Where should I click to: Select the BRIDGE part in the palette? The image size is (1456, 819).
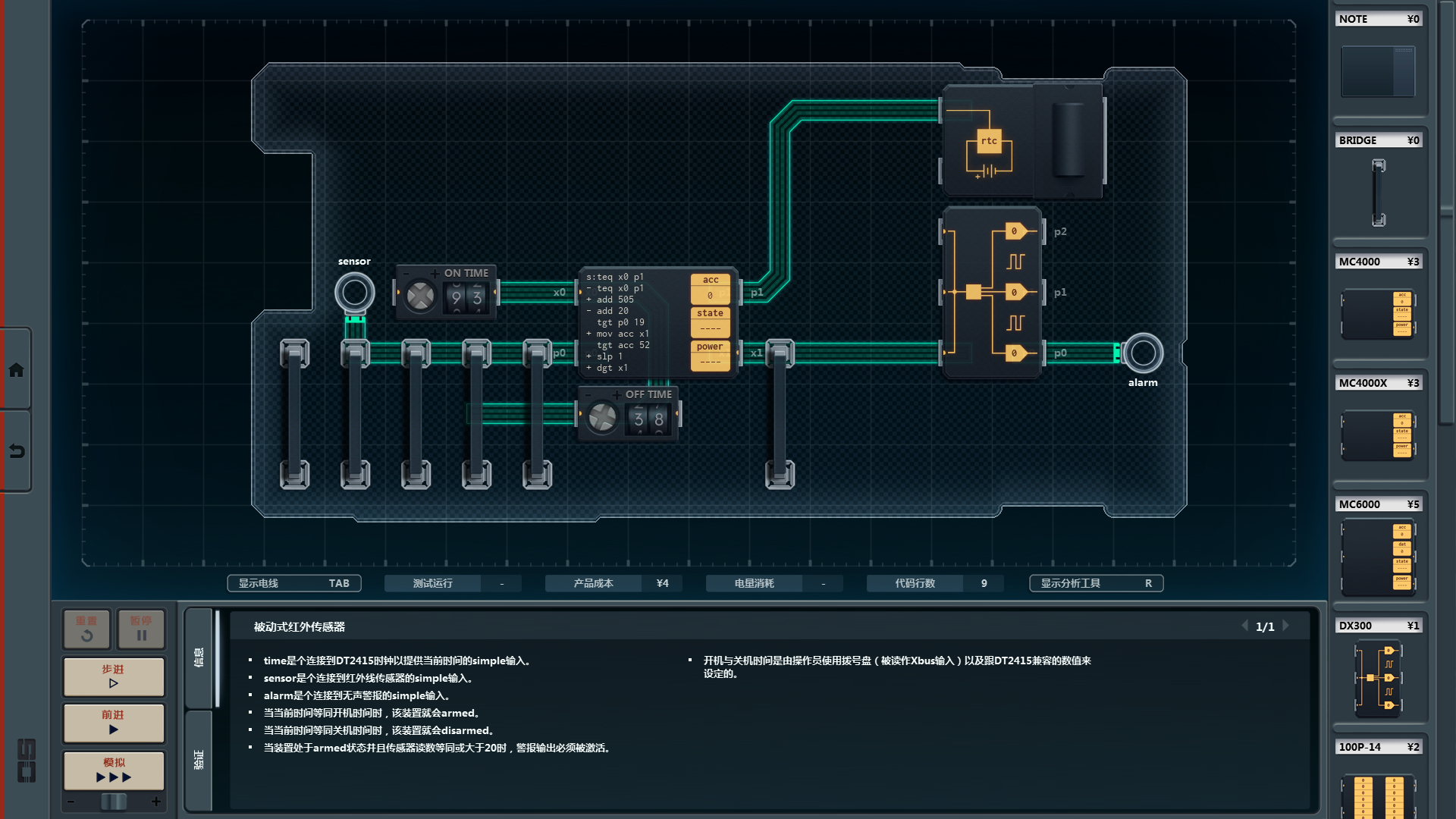[x=1378, y=192]
